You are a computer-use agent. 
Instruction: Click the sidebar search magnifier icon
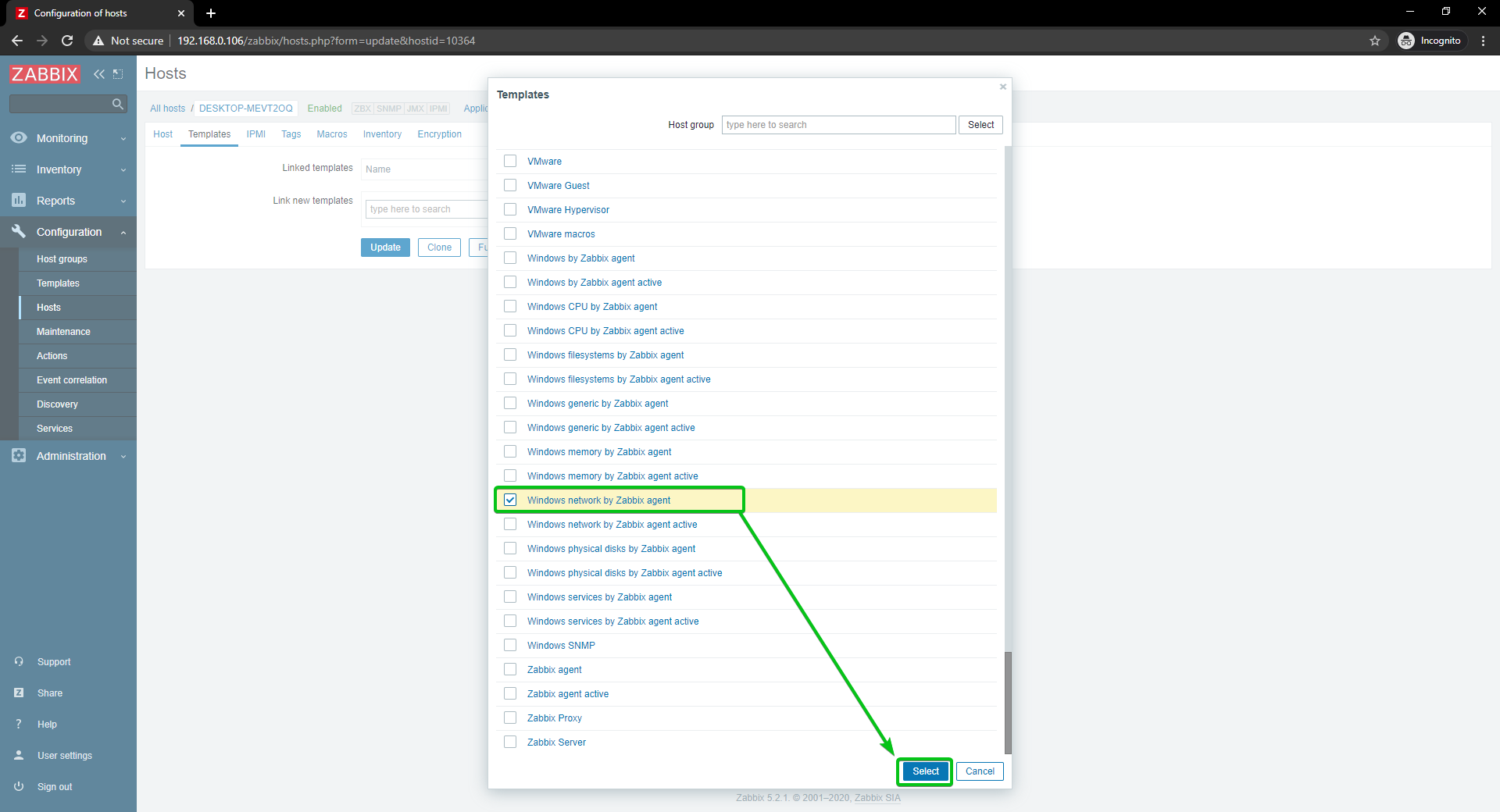(118, 104)
